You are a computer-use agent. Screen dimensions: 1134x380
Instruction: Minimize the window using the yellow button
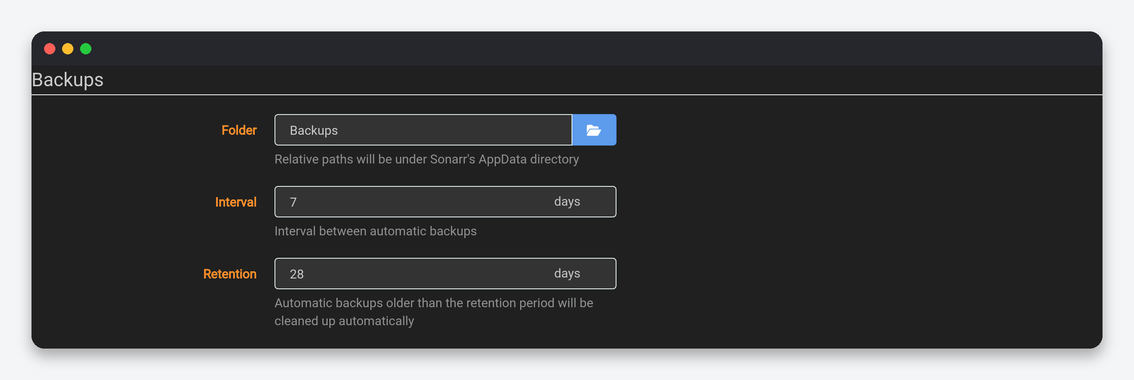[x=67, y=48]
